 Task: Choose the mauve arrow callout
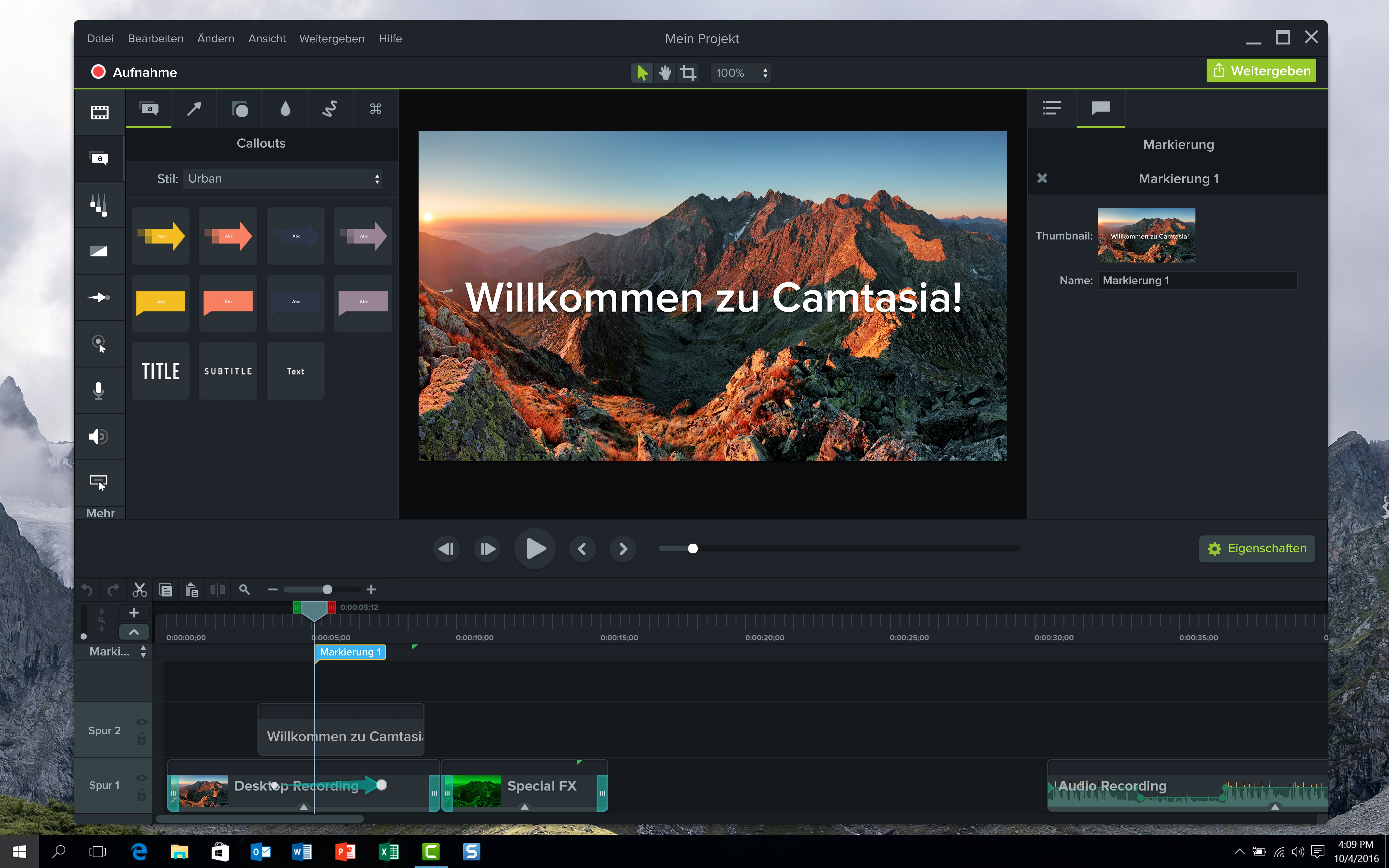(x=363, y=236)
